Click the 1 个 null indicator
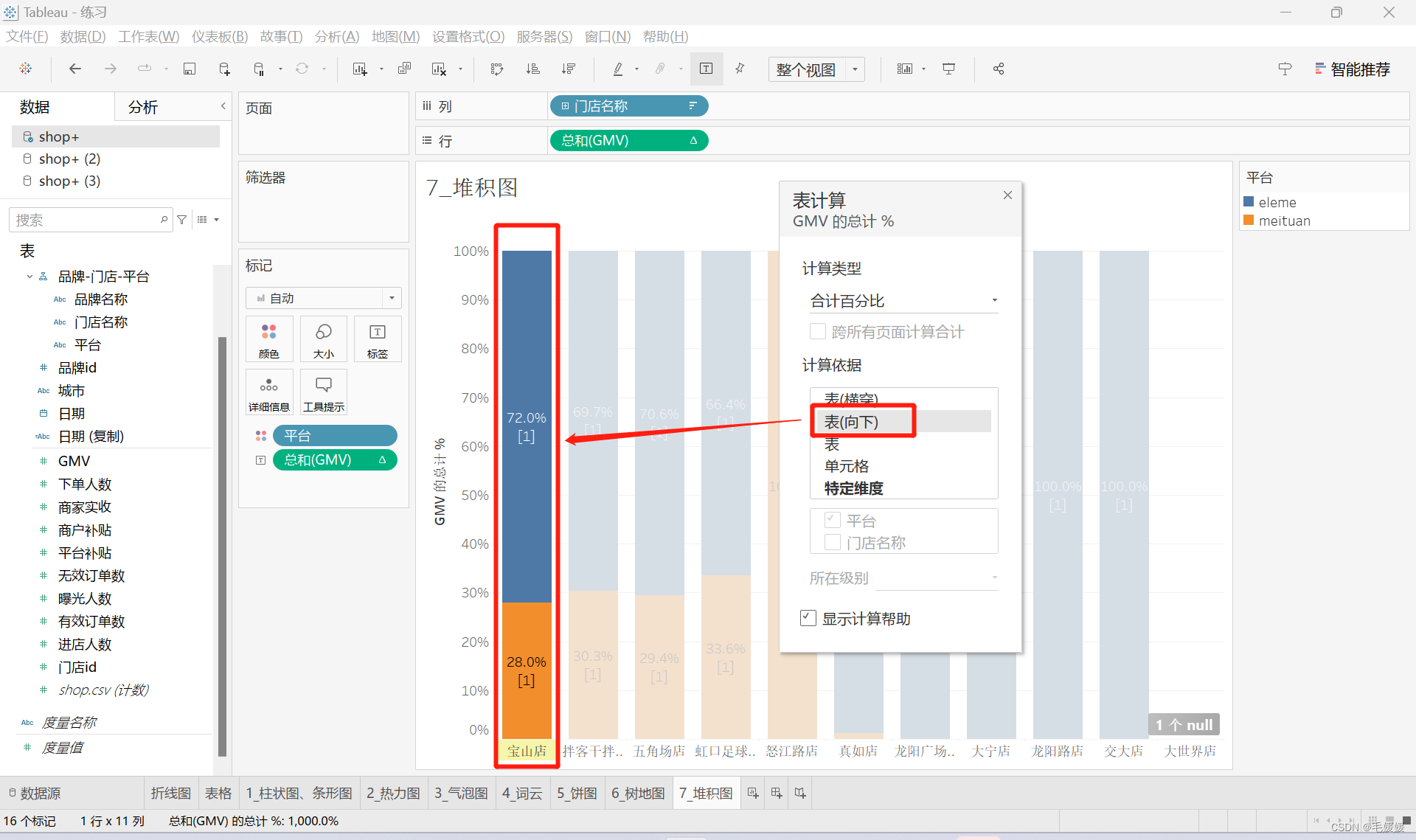 point(1184,724)
